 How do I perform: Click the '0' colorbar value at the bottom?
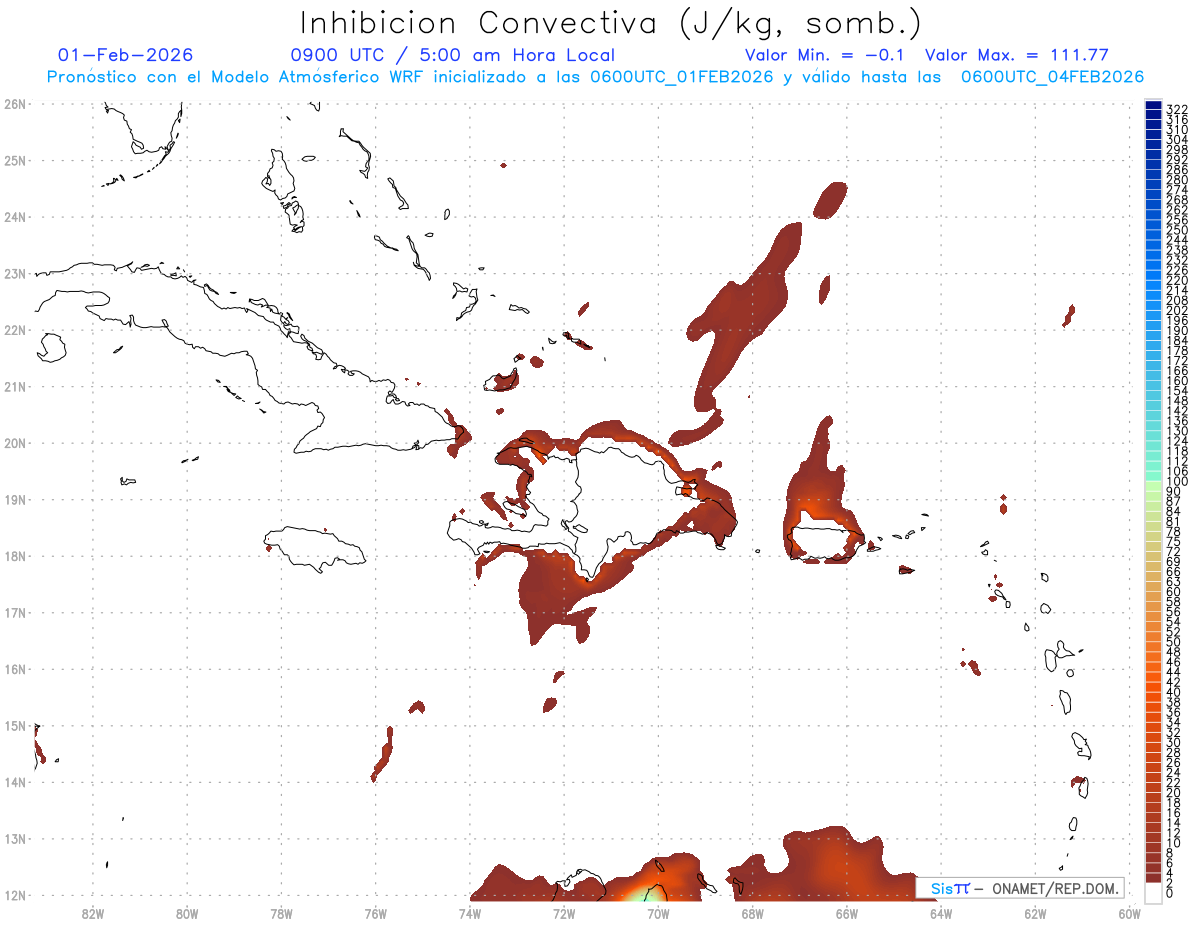coord(1170,892)
